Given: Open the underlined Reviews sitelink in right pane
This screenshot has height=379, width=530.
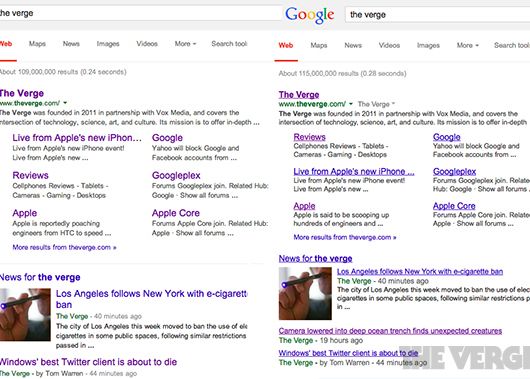Looking at the screenshot, I should [x=310, y=137].
